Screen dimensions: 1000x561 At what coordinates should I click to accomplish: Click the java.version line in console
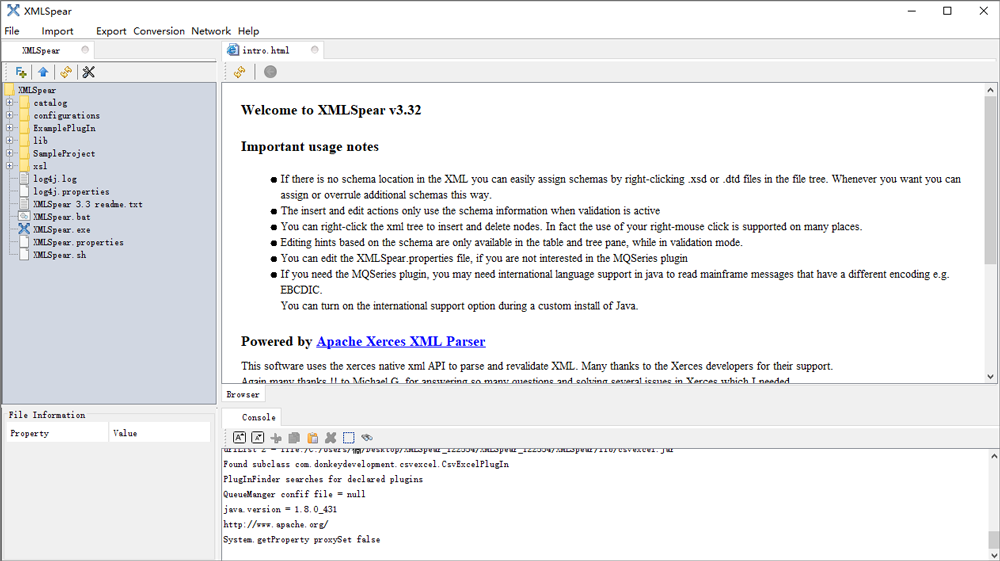[x=280, y=509]
